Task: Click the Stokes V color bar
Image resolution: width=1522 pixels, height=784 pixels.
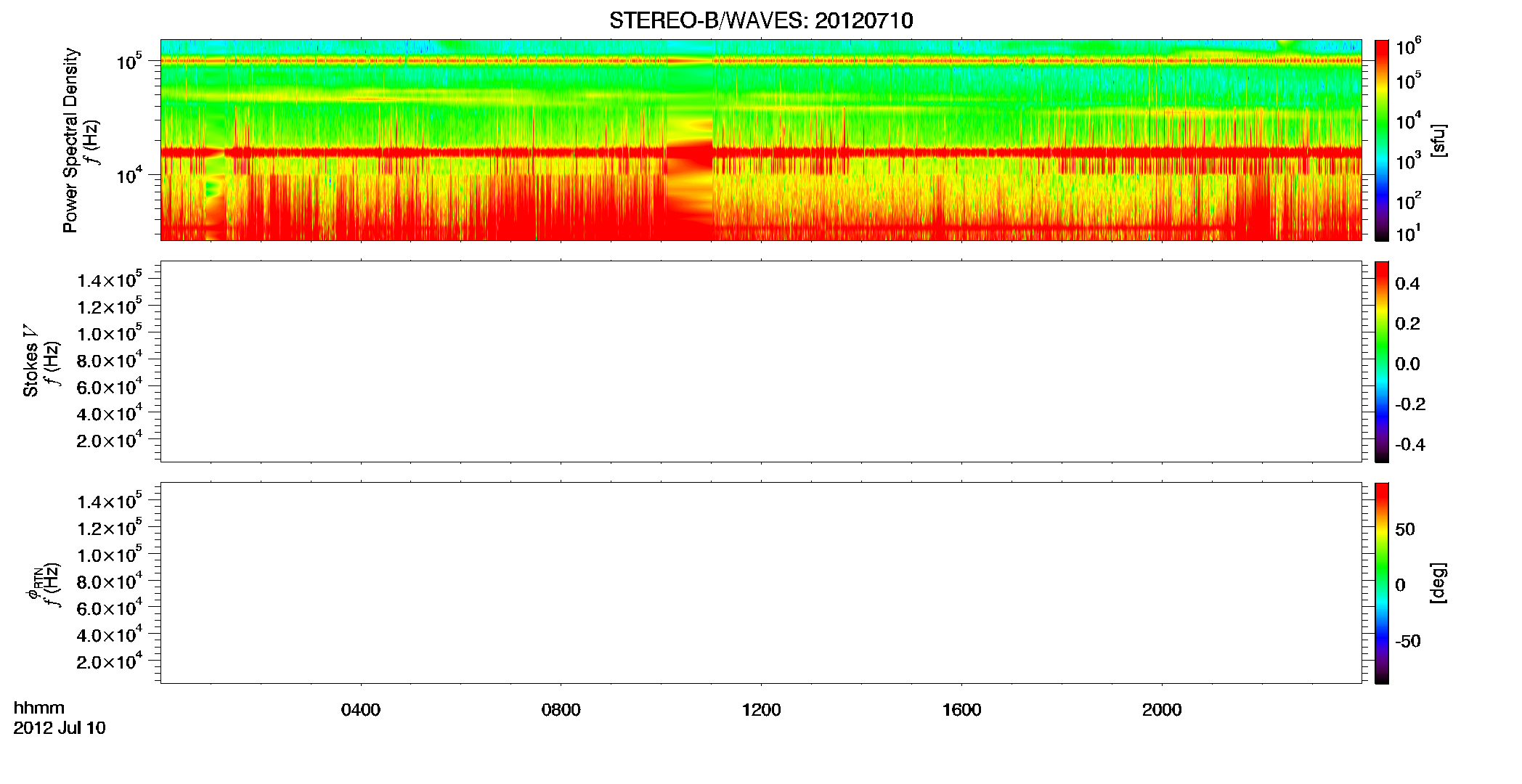Action: (x=1382, y=362)
